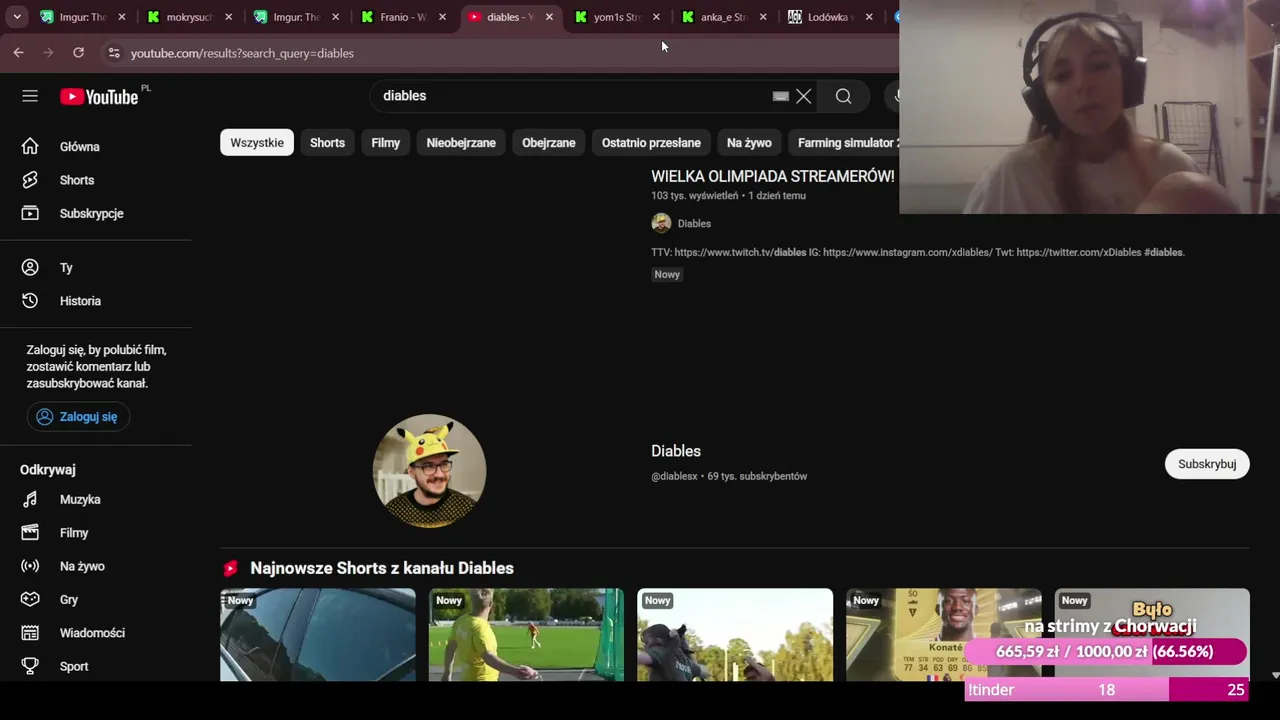The height and width of the screenshot is (720, 1280).
Task: Click the Najnowsze Shorts z kanału Diables heading
Action: (382, 568)
